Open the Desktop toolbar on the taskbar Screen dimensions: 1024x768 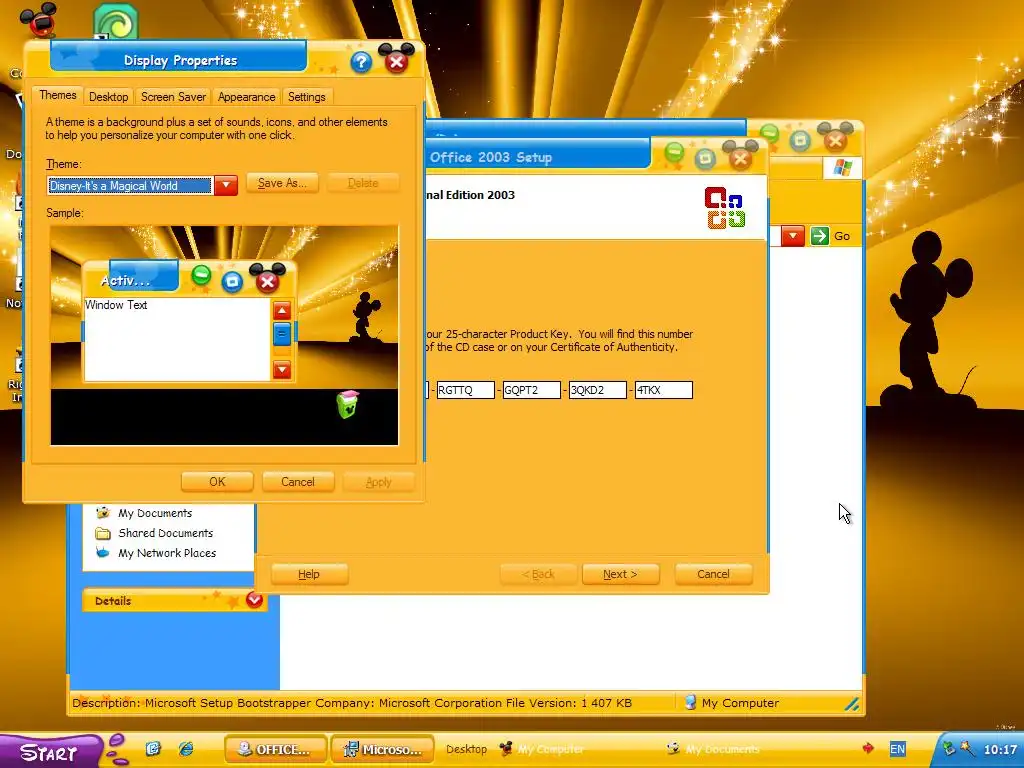tap(466, 749)
